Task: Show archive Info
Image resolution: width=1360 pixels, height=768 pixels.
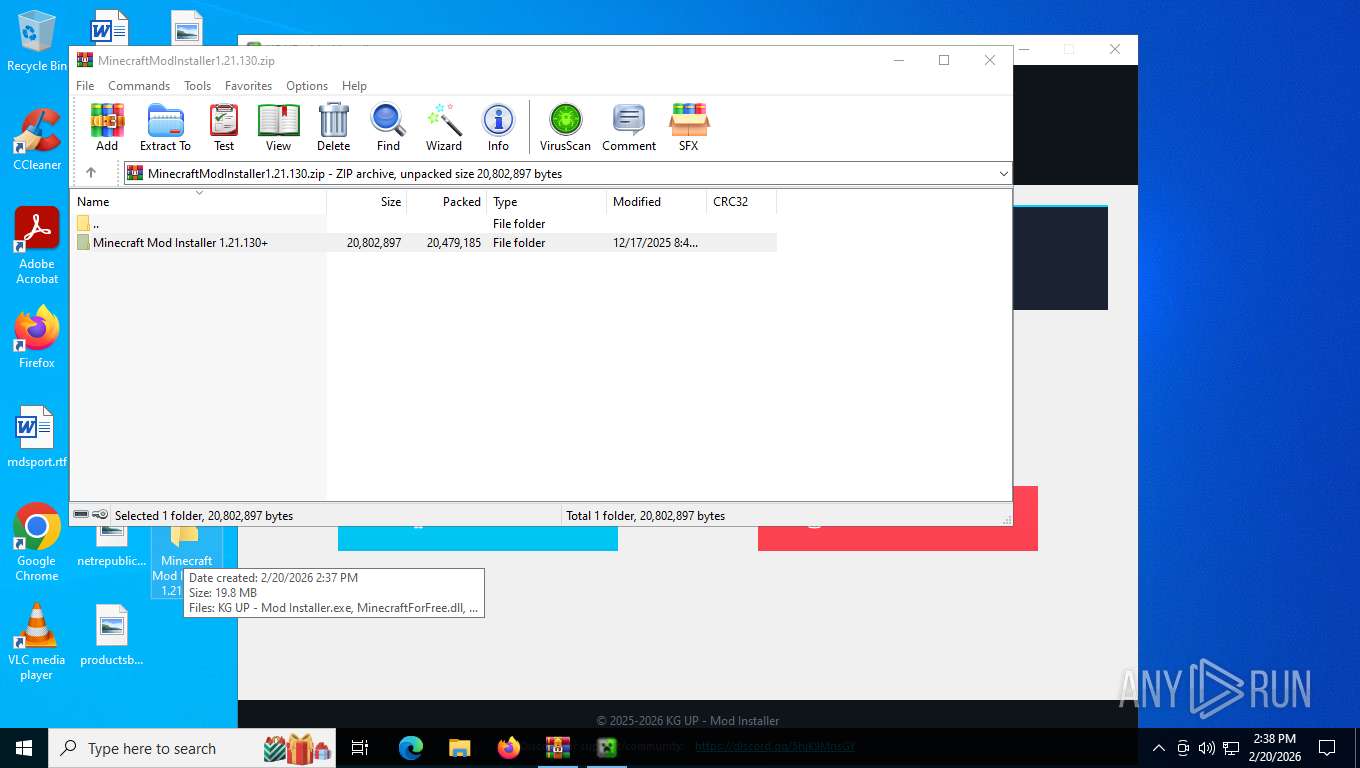Action: click(498, 127)
